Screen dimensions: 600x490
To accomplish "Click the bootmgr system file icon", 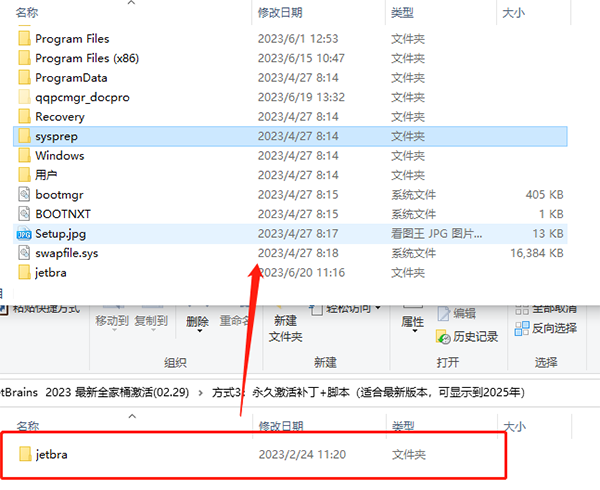I will (x=24, y=194).
